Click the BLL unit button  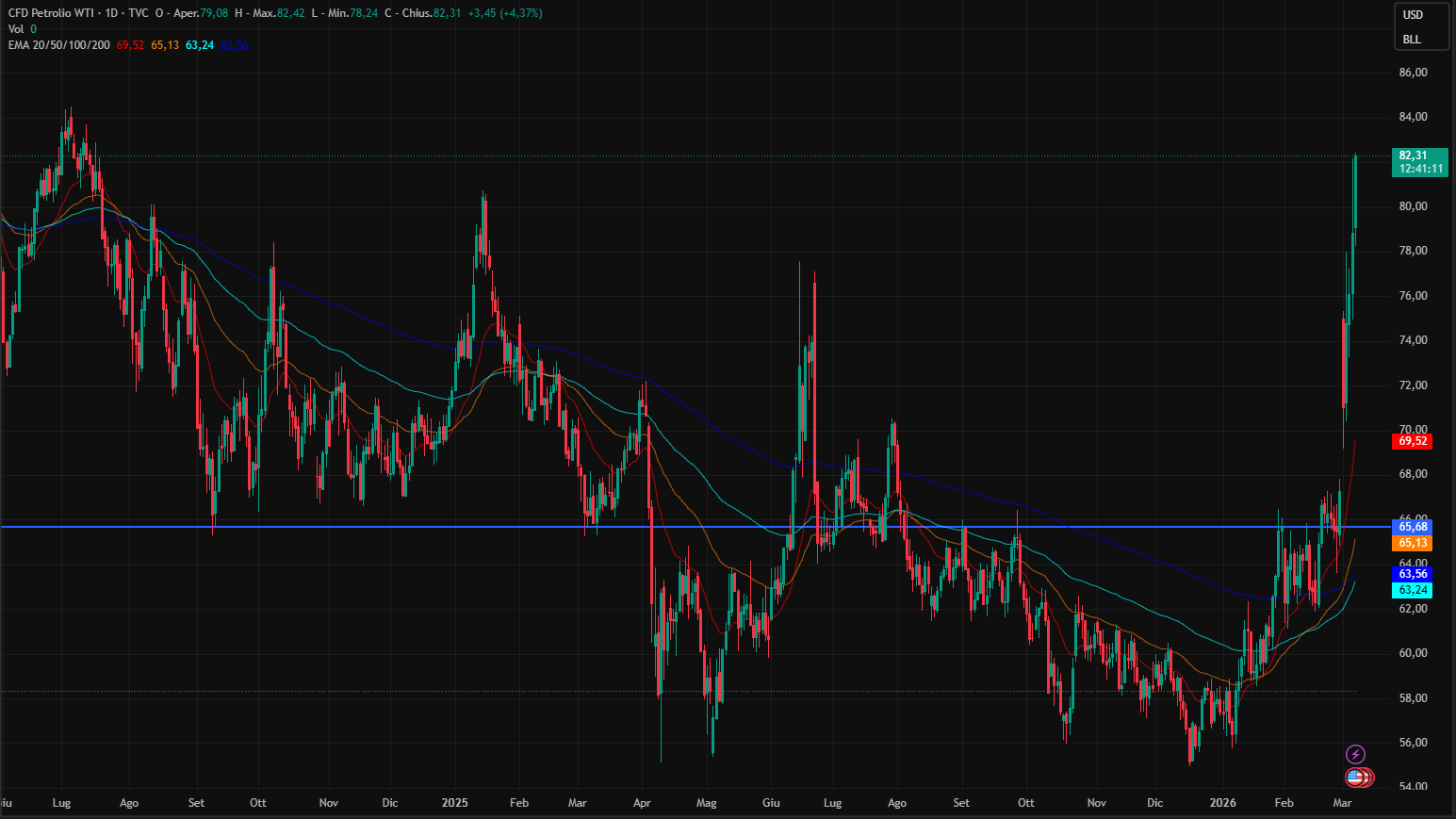[1412, 40]
